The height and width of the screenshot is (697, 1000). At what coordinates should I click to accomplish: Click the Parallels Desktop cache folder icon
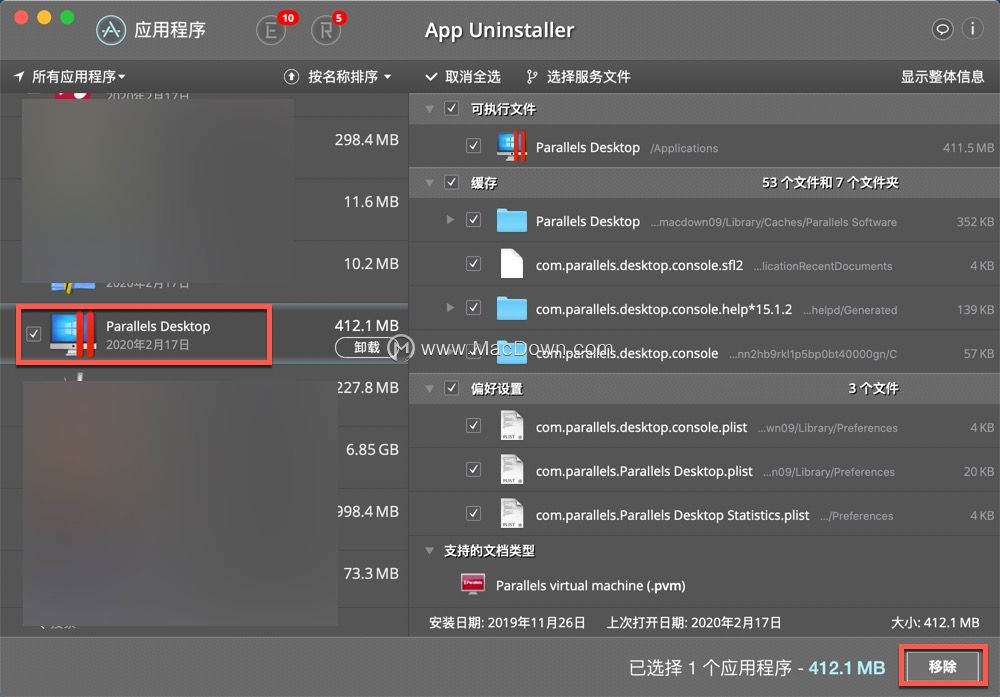point(511,221)
